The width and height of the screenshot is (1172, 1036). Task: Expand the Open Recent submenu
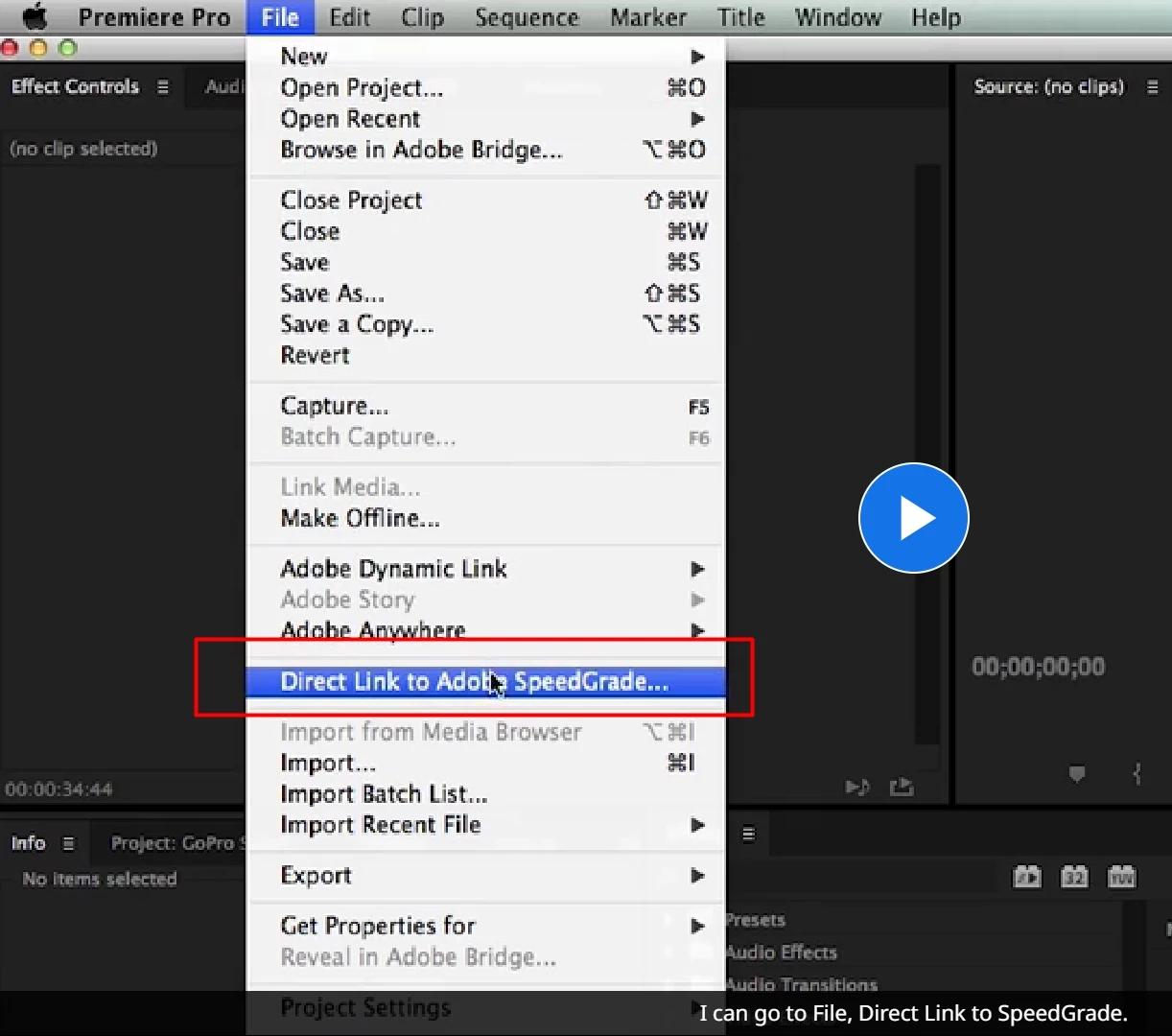(x=486, y=119)
